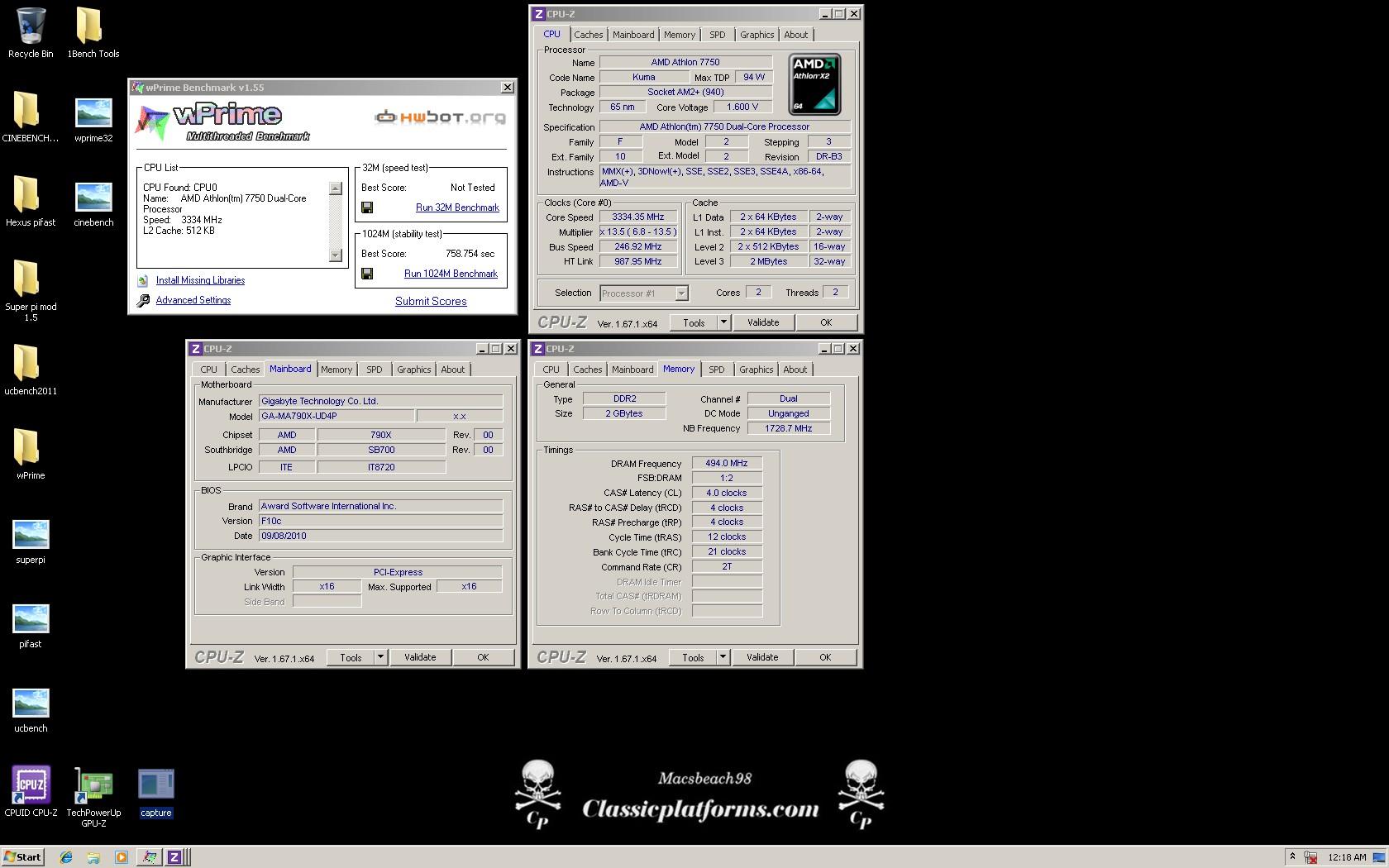Click the Install Missing Libraries link
The width and height of the screenshot is (1389, 868).
200,280
